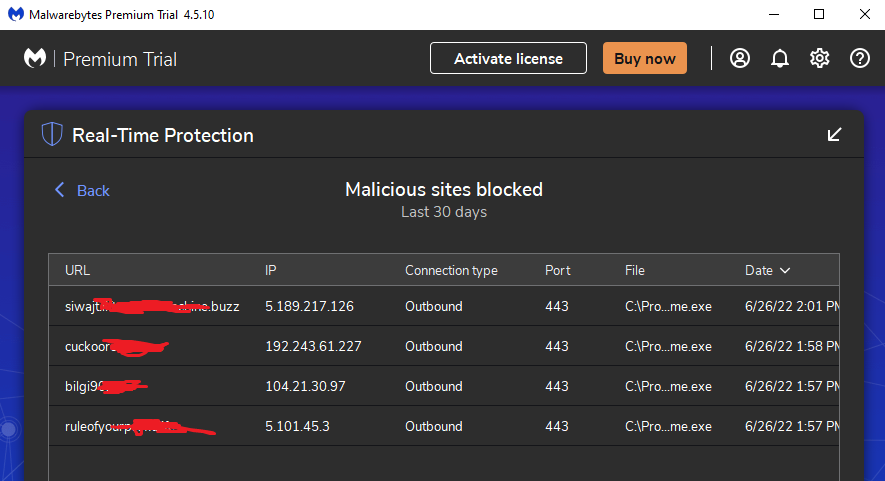Click the Real-Time Protection shield icon
This screenshot has width=885, height=481.
[51, 135]
